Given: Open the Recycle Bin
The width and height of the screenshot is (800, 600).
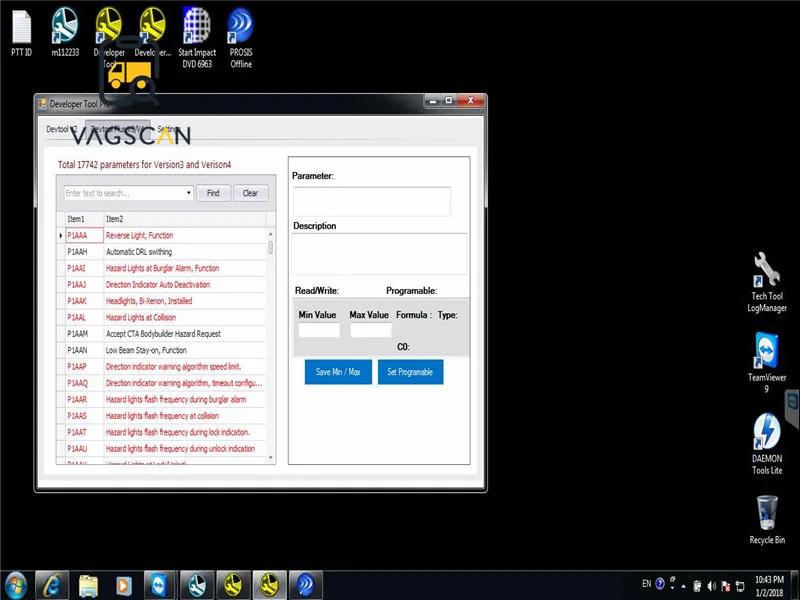Looking at the screenshot, I should click(766, 520).
